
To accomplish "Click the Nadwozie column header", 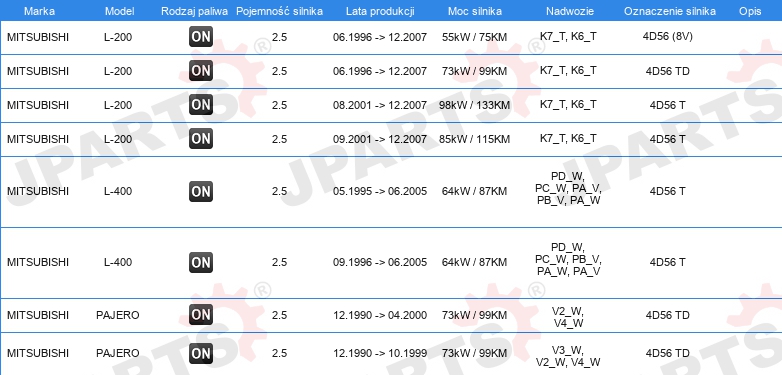I will coord(568,11).
